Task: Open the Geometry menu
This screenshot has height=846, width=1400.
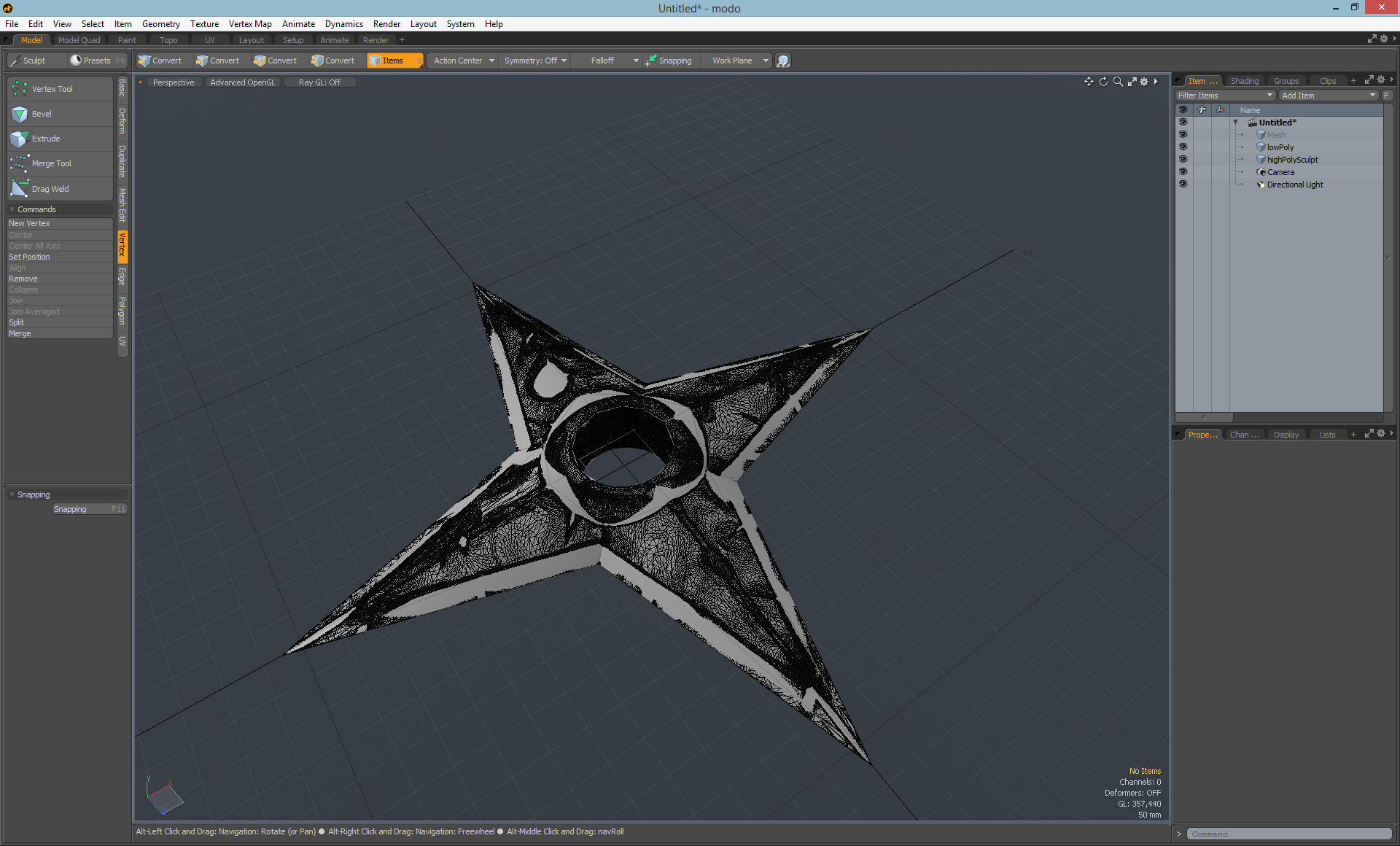Action: point(160,23)
